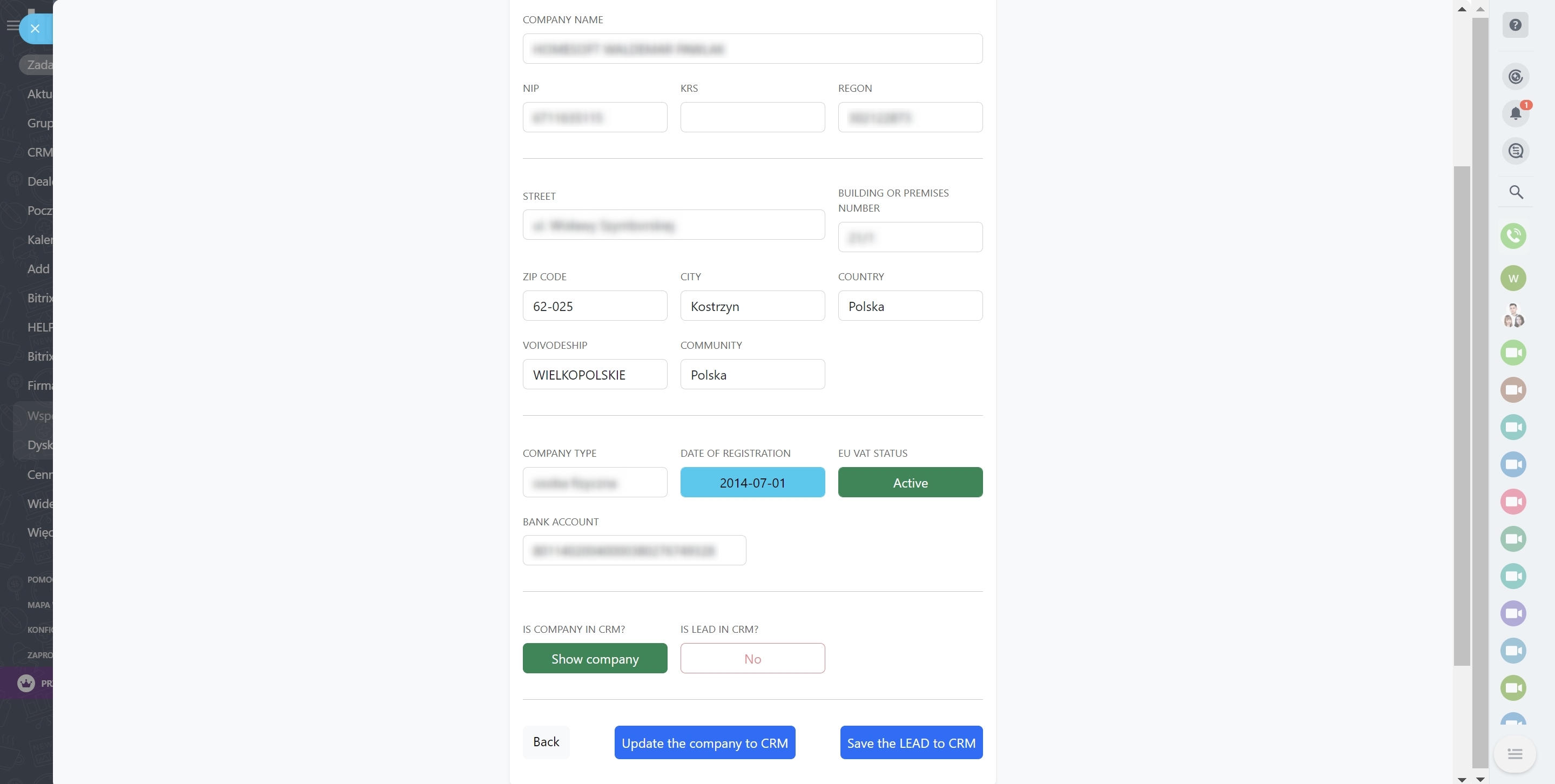1555x784 pixels.
Task: Click Show company button
Action: [x=595, y=659]
